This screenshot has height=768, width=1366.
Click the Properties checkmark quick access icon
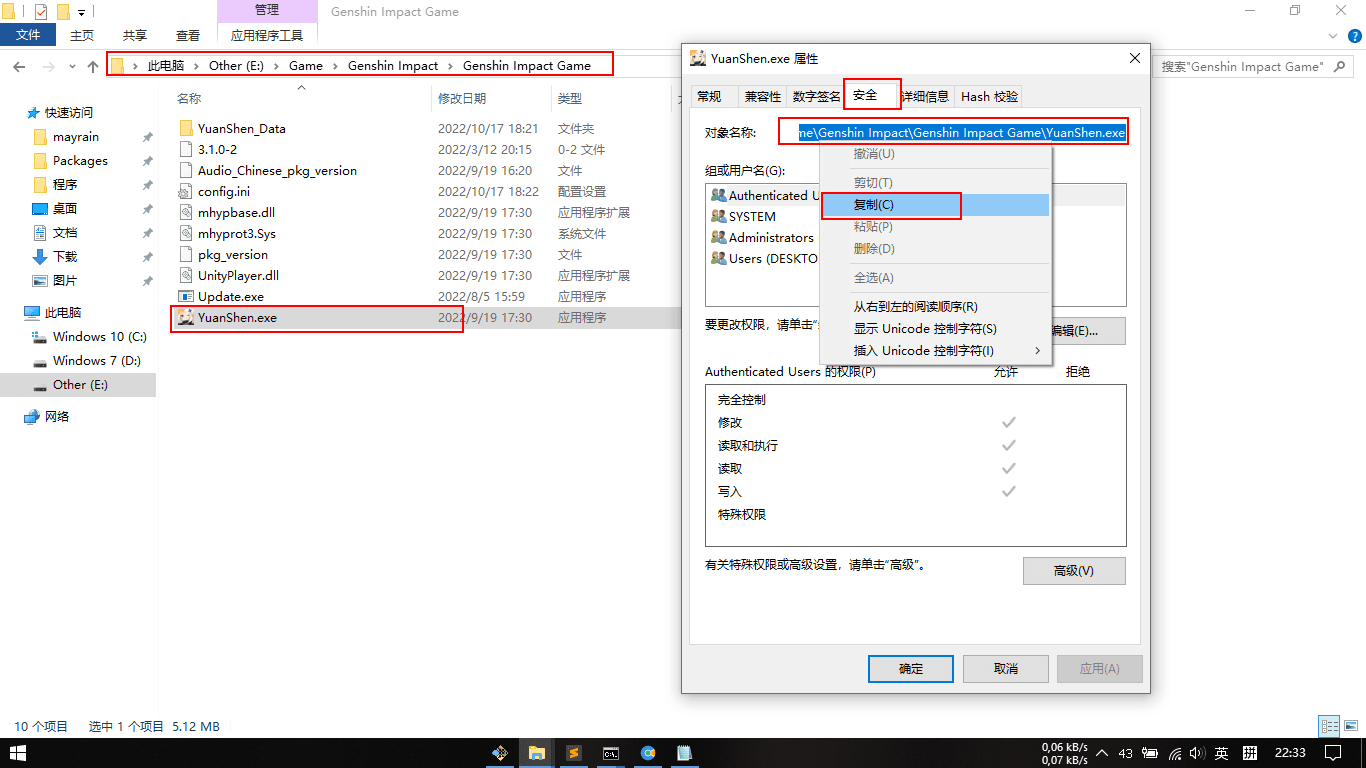tap(41, 12)
